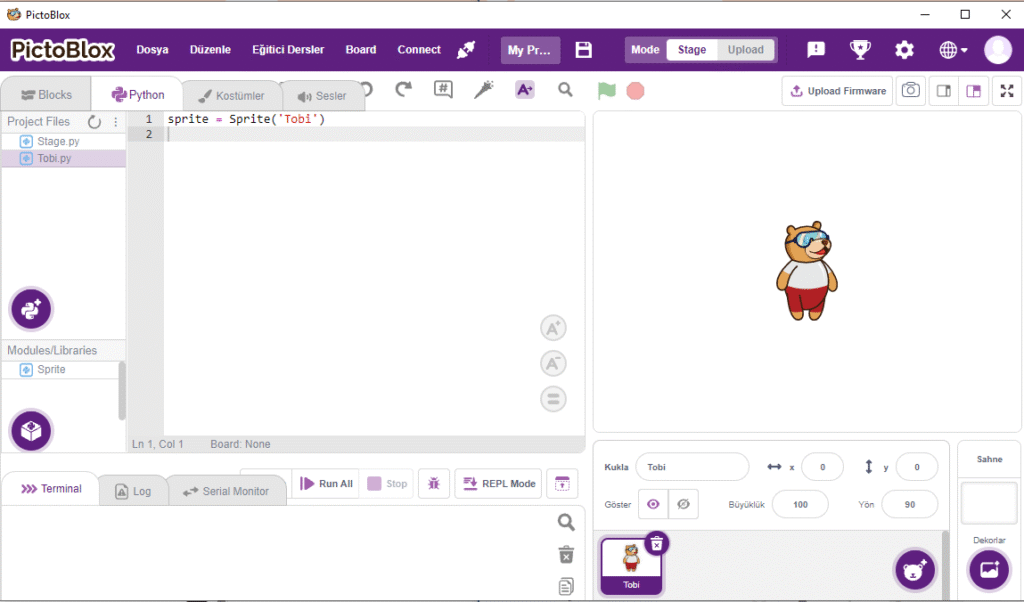Open the language globe dropdown
Image resolution: width=1024 pixels, height=602 pixels.
[x=953, y=50]
